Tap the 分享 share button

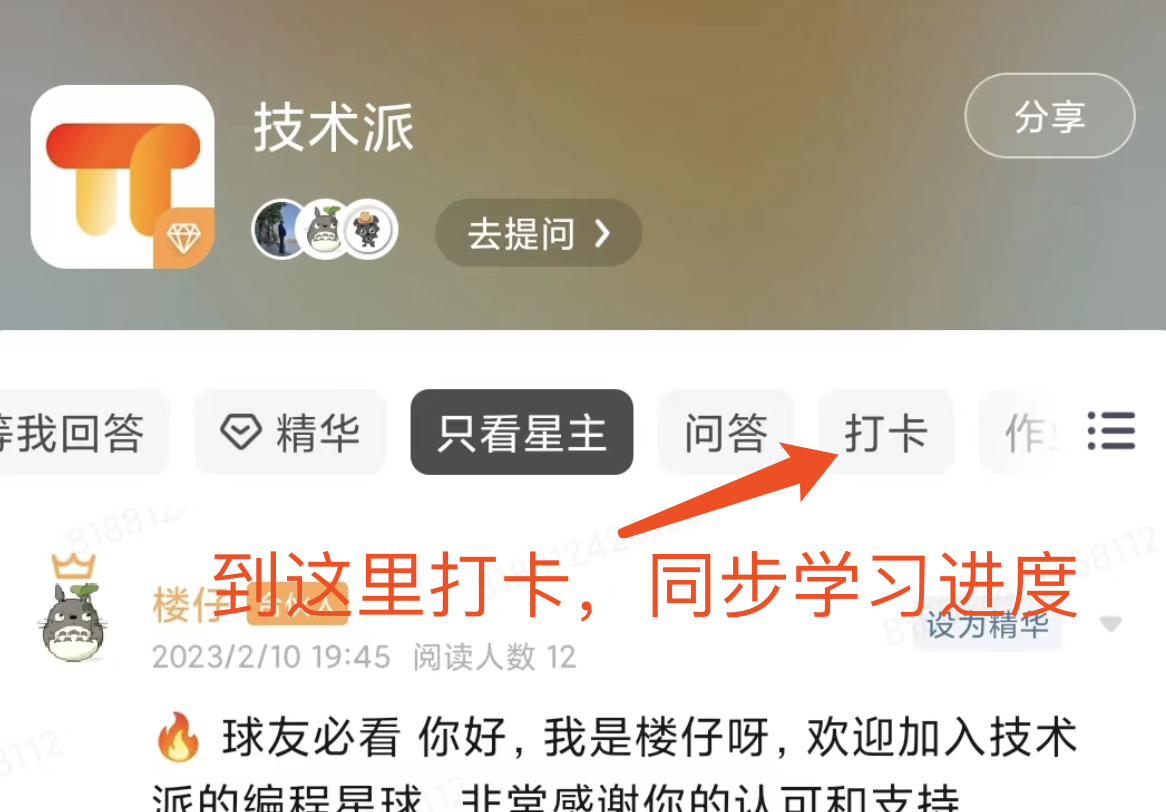[1049, 116]
